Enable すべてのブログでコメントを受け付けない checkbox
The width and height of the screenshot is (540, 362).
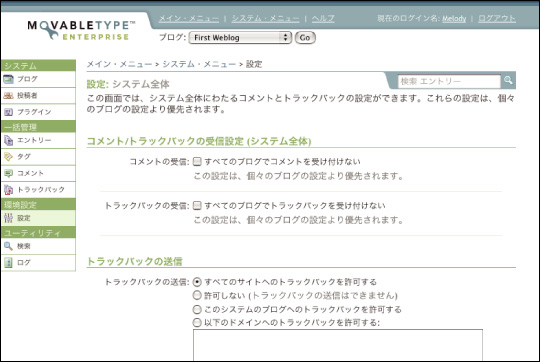tap(197, 161)
